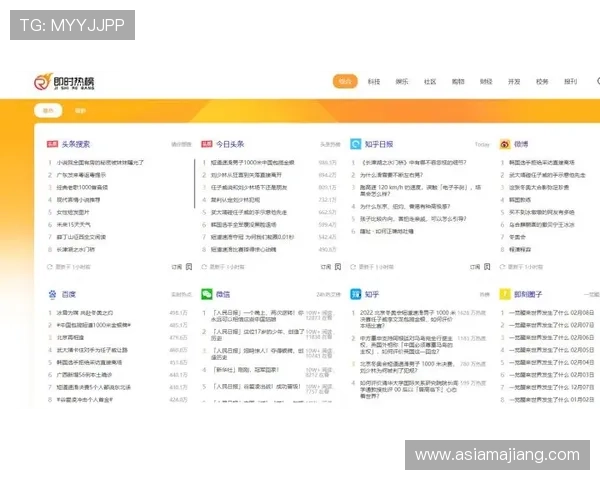
Task: Open the 知乎 card title
Action: pyautogui.click(x=372, y=294)
